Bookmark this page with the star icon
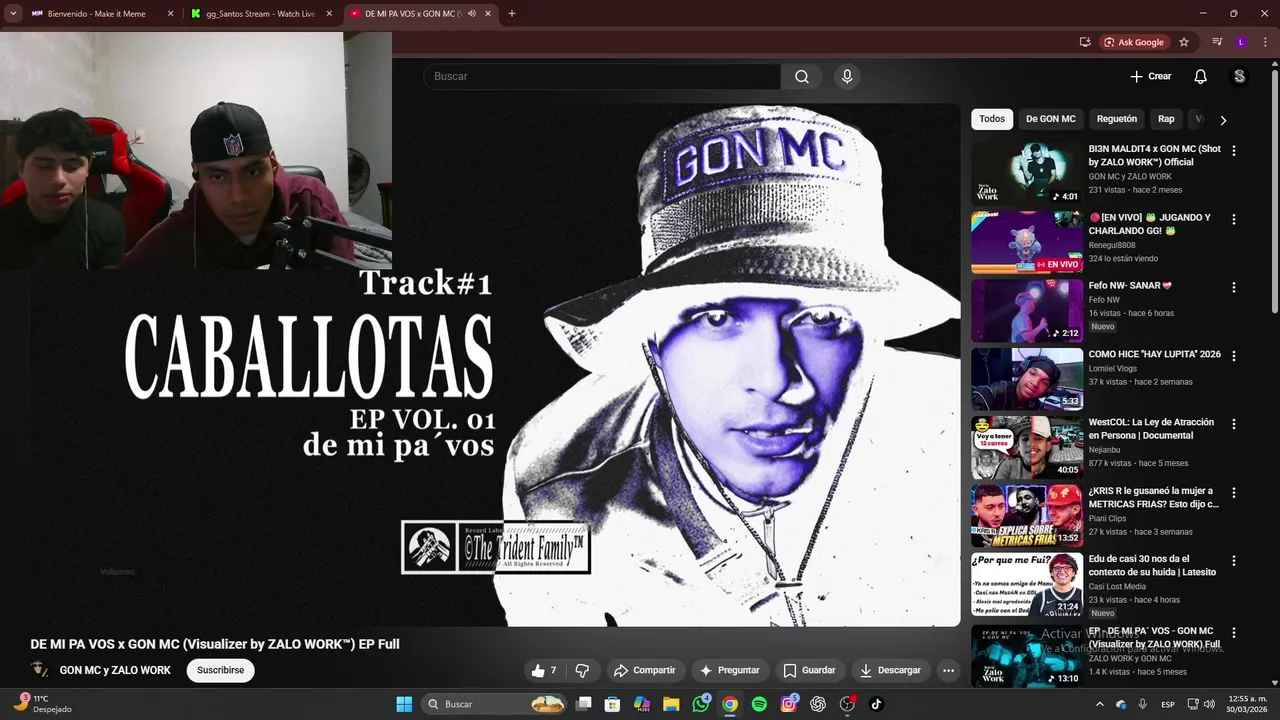Viewport: 1280px width, 720px height. [1184, 42]
